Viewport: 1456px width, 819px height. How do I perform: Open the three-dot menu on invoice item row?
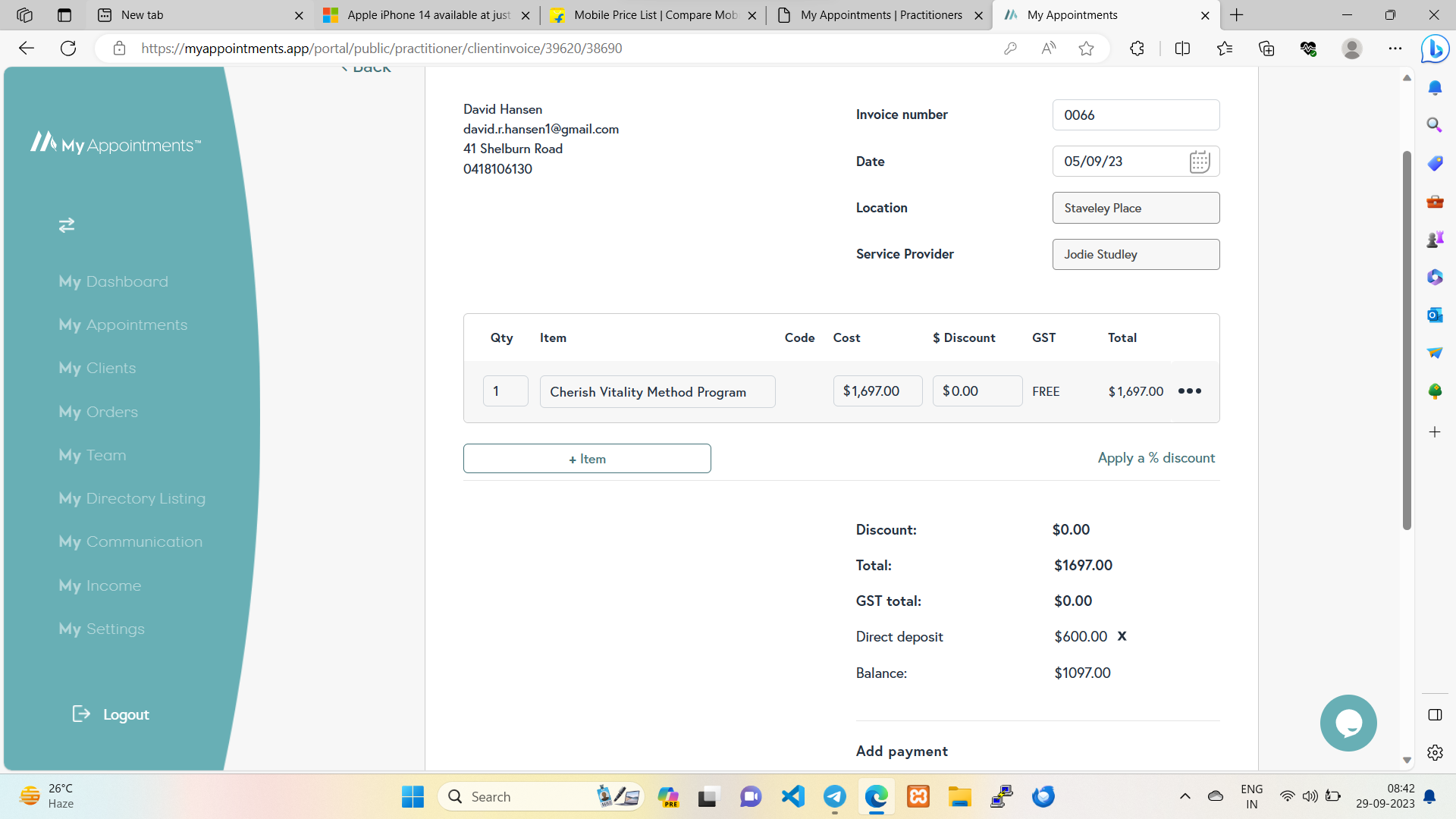pyautogui.click(x=1189, y=391)
